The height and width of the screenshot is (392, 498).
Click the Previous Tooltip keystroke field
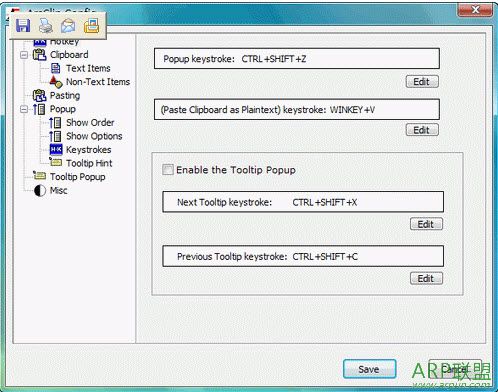pyautogui.click(x=303, y=256)
